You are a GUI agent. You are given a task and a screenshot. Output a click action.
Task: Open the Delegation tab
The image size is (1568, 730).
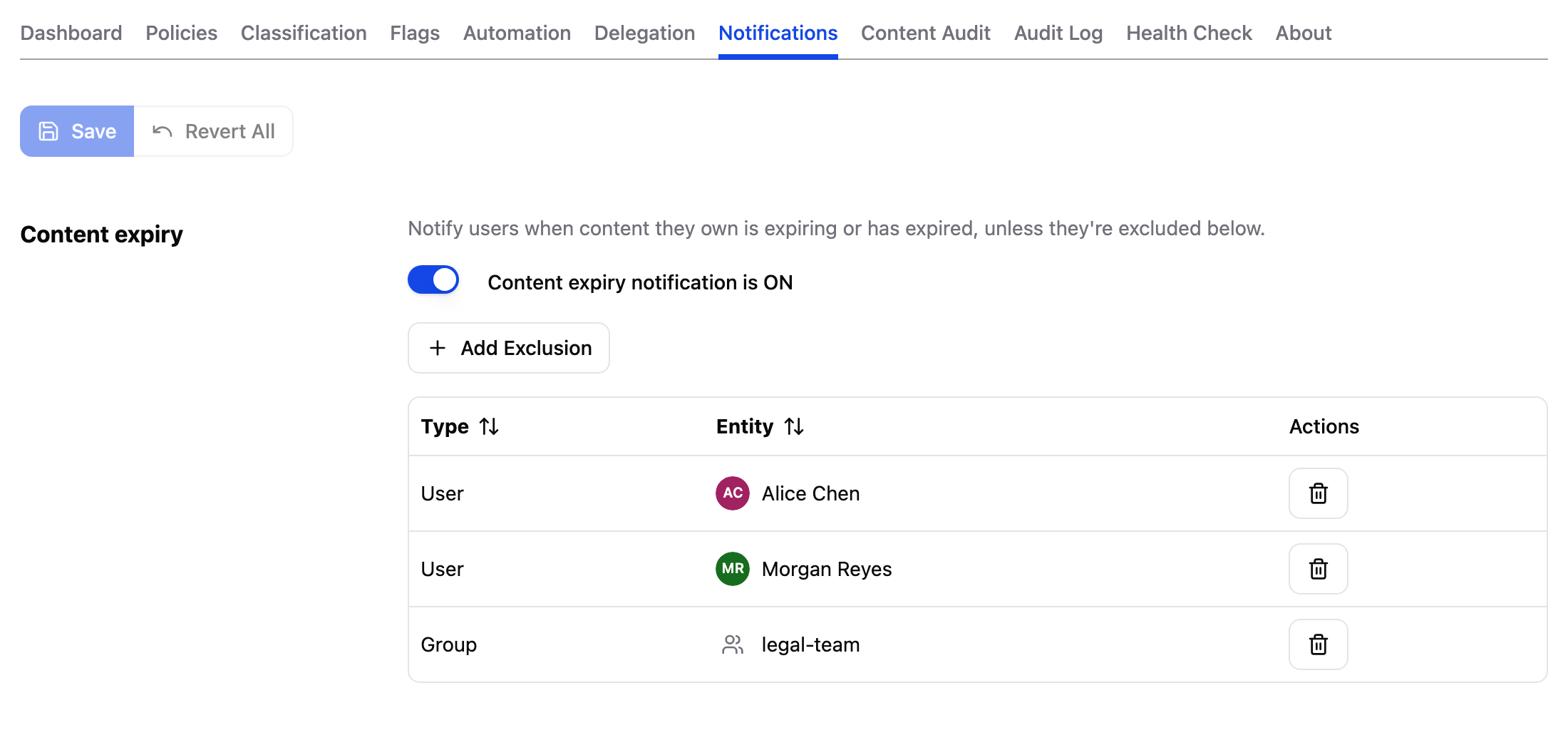[x=644, y=33]
